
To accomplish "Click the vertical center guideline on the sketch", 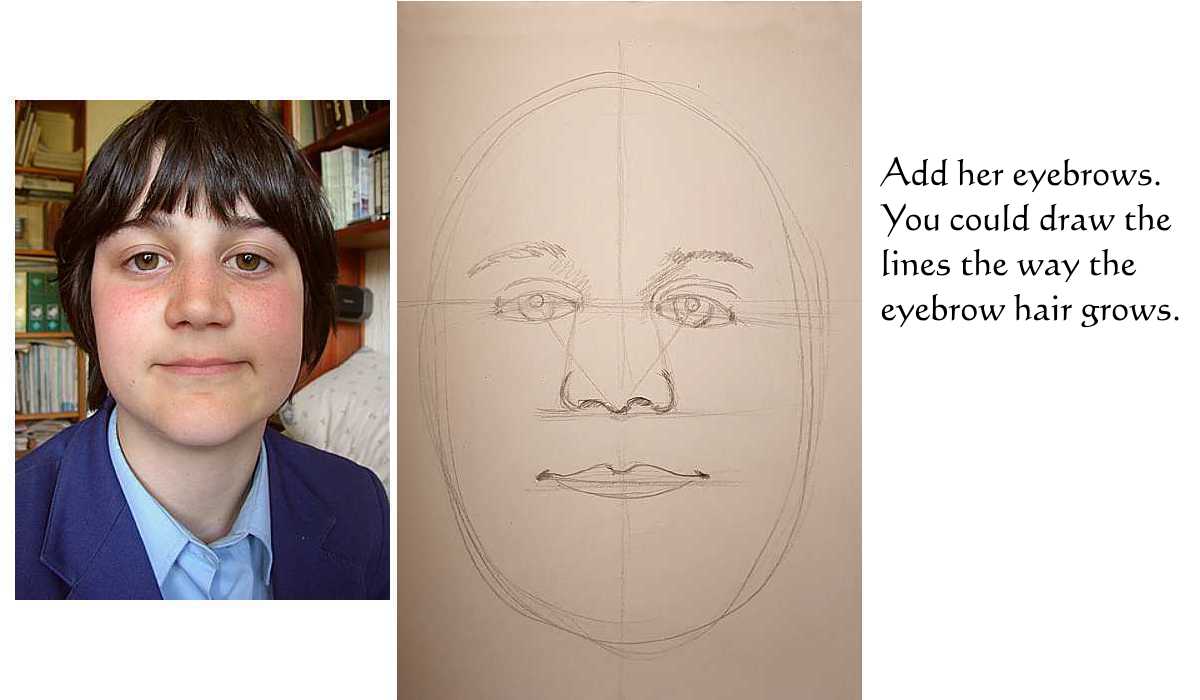I will click(x=621, y=350).
